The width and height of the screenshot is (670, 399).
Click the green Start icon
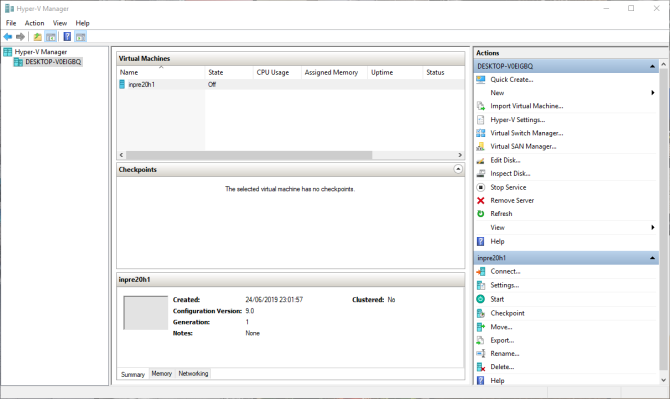click(481, 299)
